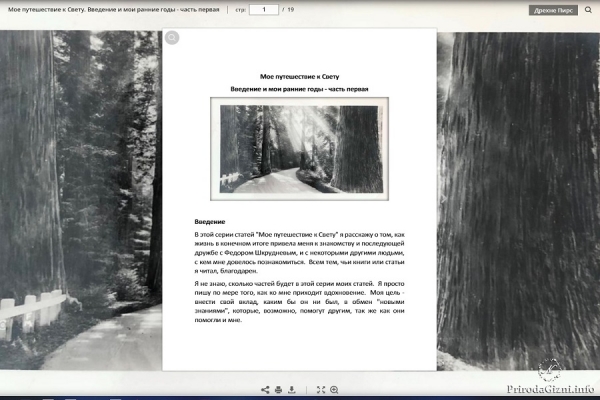Click the heading Введение
The width and height of the screenshot is (600, 400).
coord(210,222)
